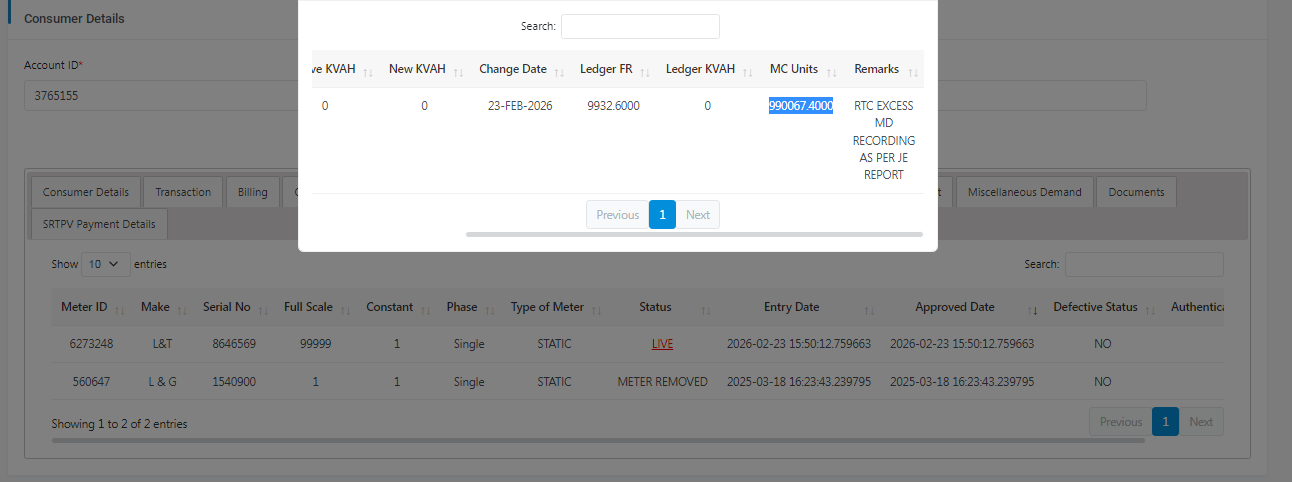
Task: Click the LIVE status link
Action: click(662, 344)
